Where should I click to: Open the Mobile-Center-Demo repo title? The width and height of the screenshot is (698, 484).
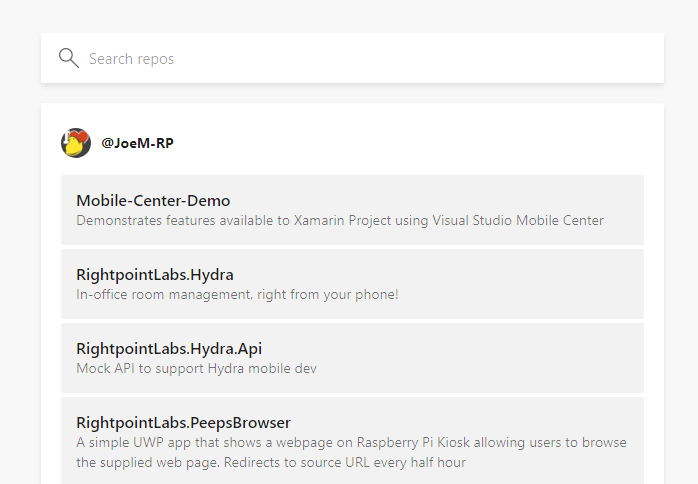pyautogui.click(x=153, y=200)
